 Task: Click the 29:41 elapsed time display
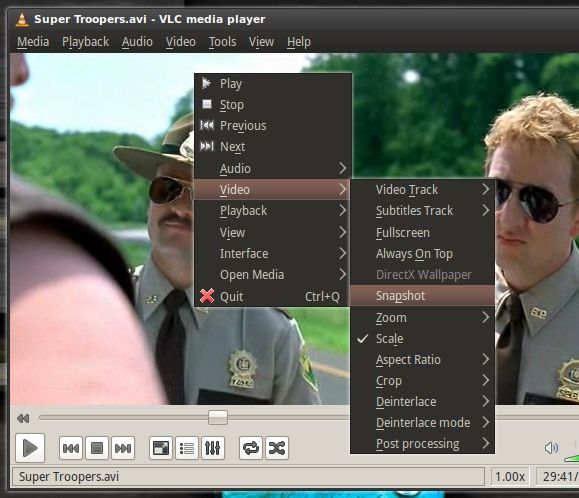[x=557, y=477]
